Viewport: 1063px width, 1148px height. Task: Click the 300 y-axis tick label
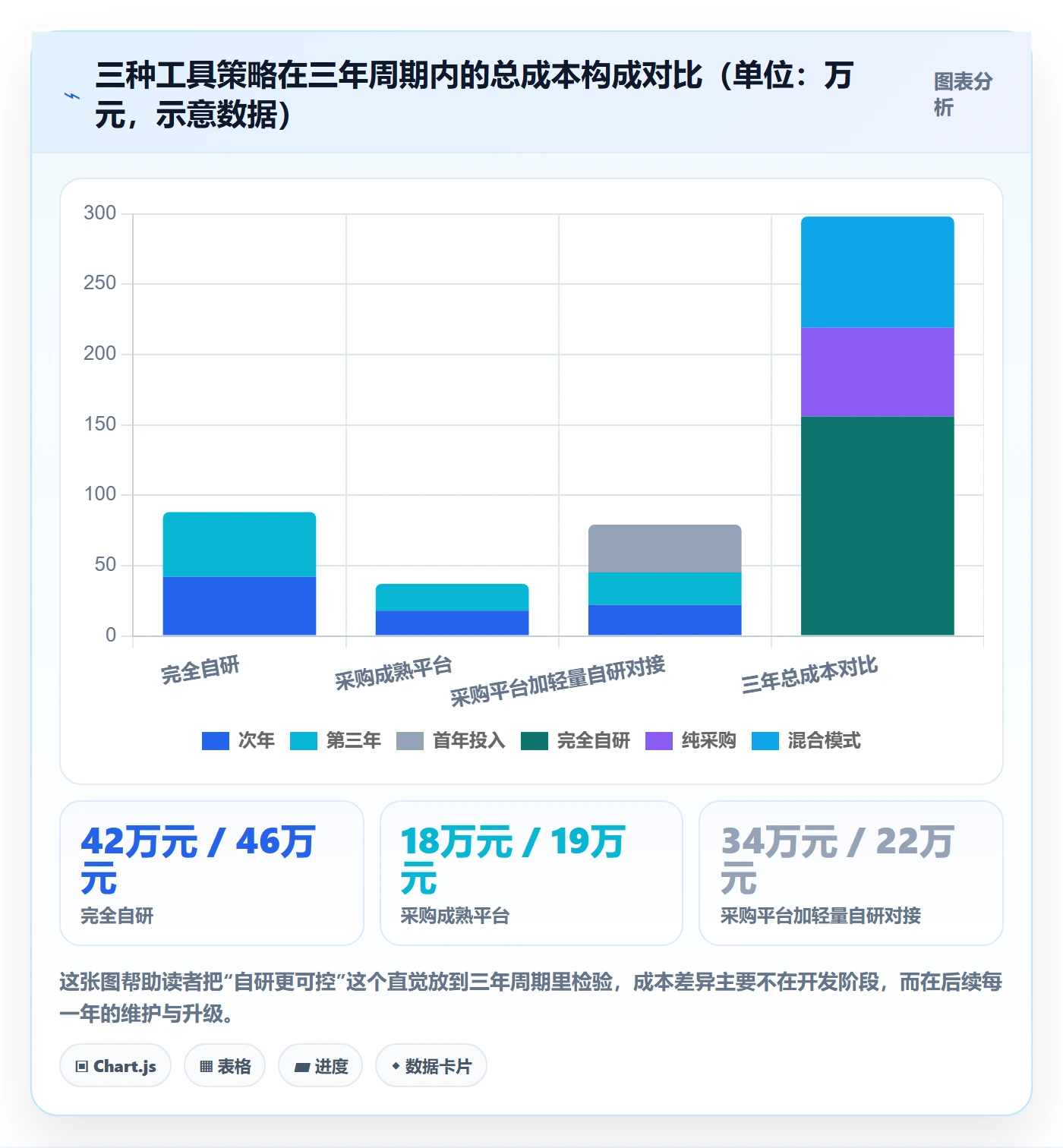coord(100,213)
